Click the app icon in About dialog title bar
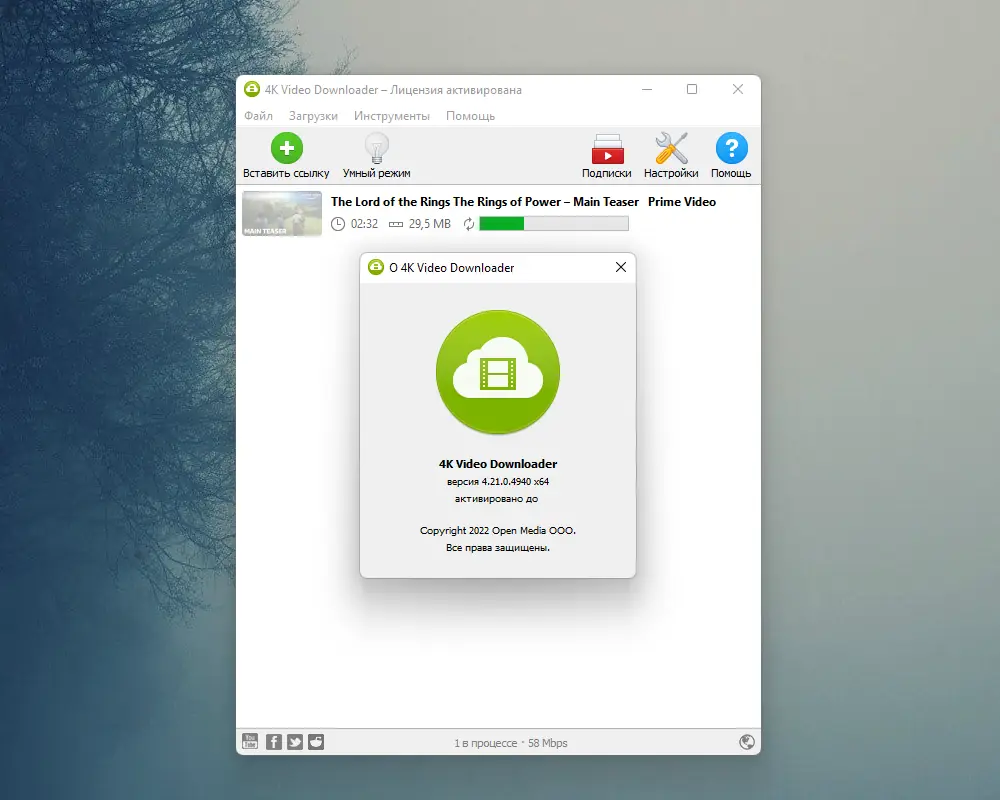This screenshot has height=800, width=1000. coord(376,267)
